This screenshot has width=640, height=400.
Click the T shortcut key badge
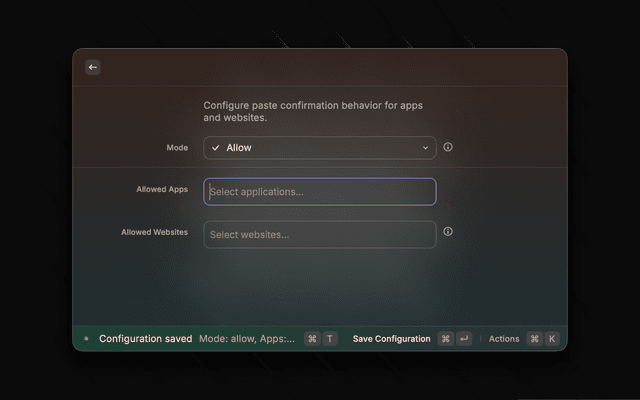(x=330, y=339)
